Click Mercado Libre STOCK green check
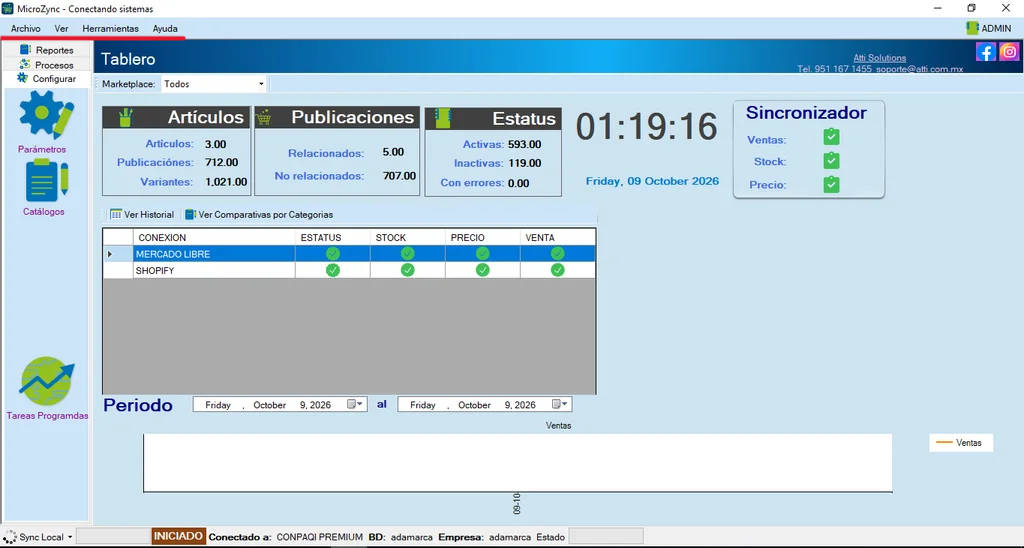1024x548 pixels. click(408, 253)
